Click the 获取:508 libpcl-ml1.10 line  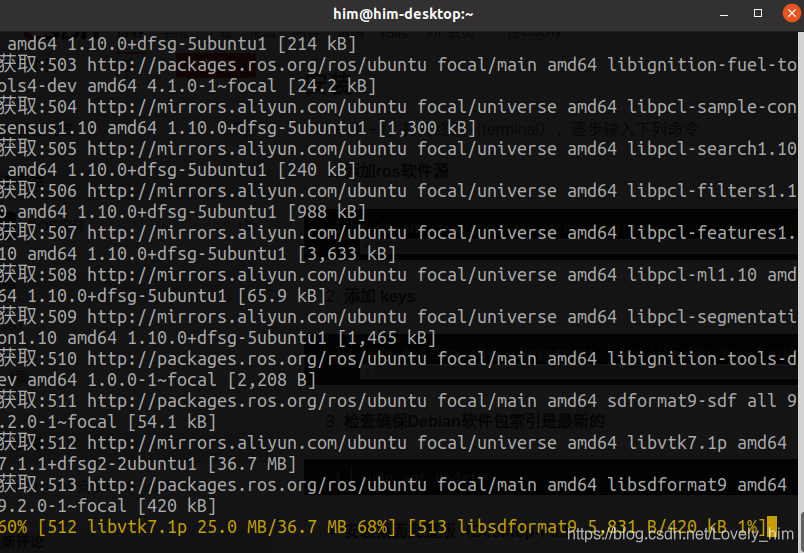pyautogui.click(x=398, y=275)
